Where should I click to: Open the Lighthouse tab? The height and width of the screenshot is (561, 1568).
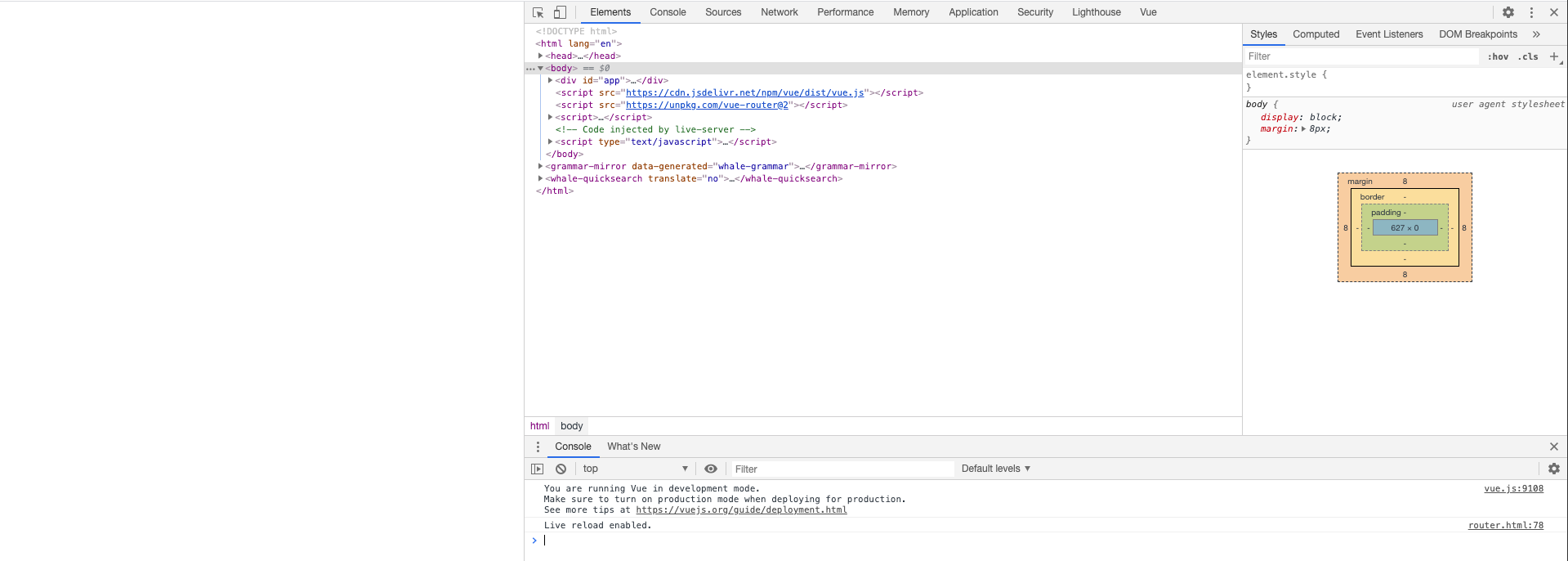(1097, 12)
